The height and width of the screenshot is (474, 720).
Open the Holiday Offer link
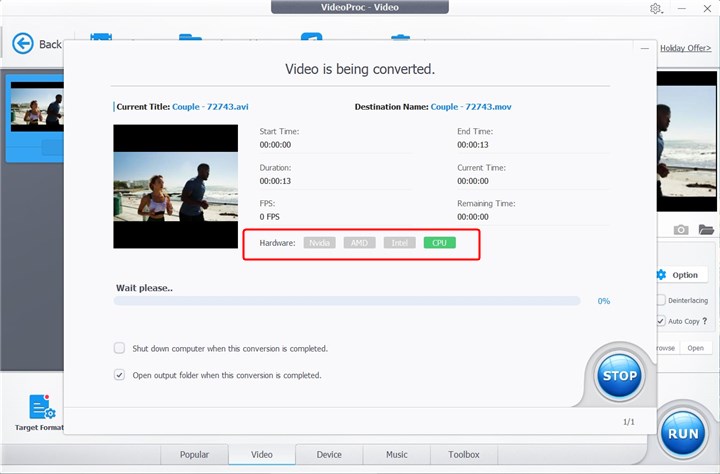pyautogui.click(x=686, y=48)
